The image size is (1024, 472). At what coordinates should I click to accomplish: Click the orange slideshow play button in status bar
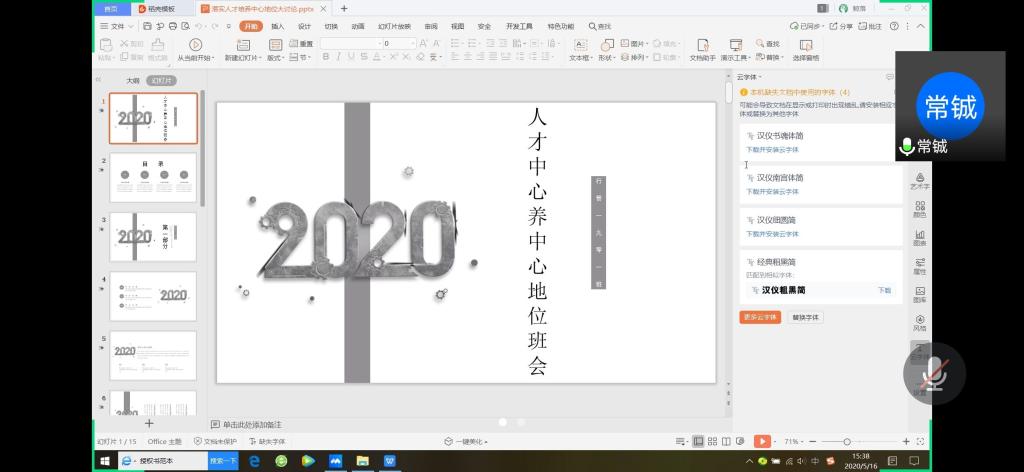click(762, 441)
